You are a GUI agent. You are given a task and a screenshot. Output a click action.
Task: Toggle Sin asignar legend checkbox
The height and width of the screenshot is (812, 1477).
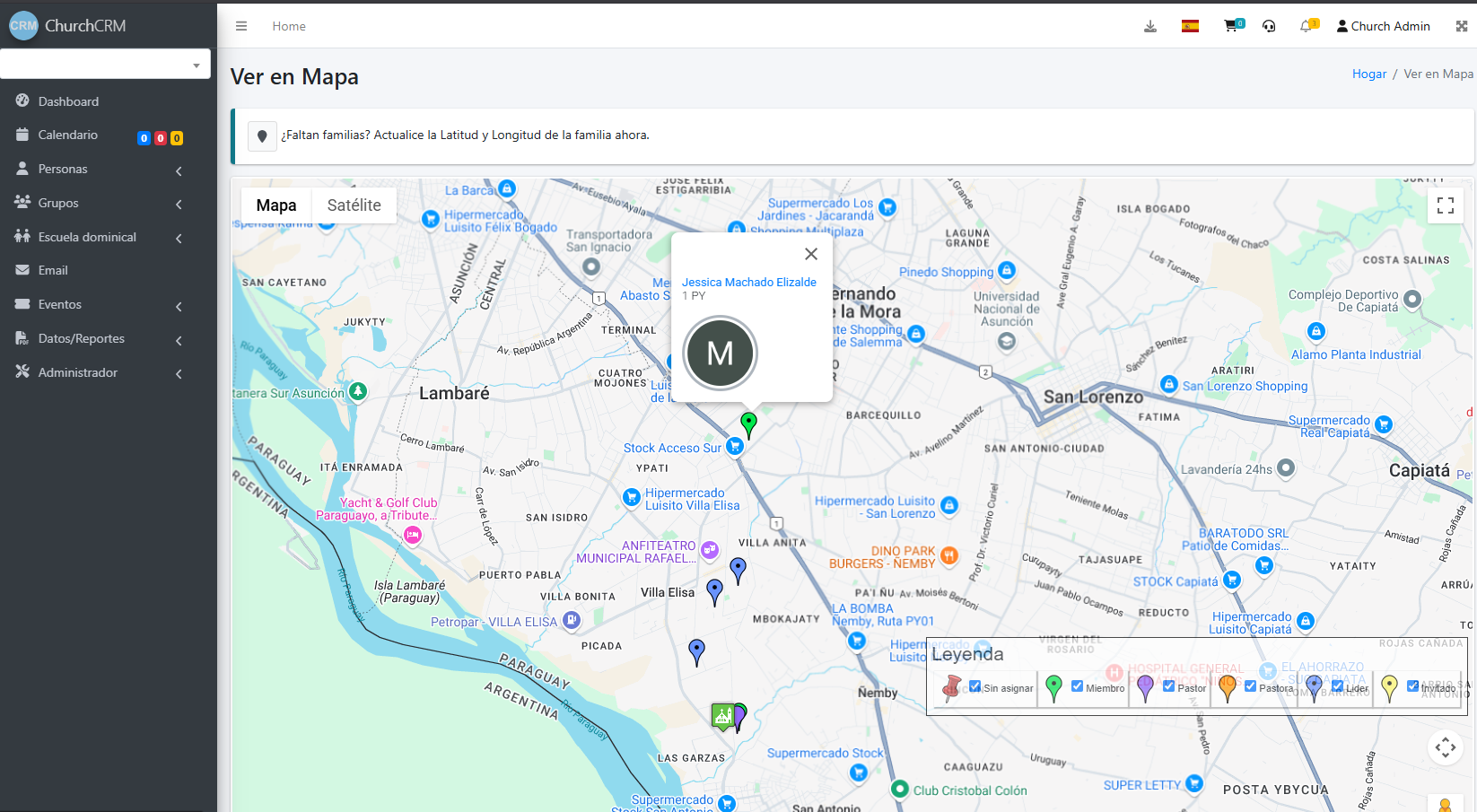tap(975, 686)
